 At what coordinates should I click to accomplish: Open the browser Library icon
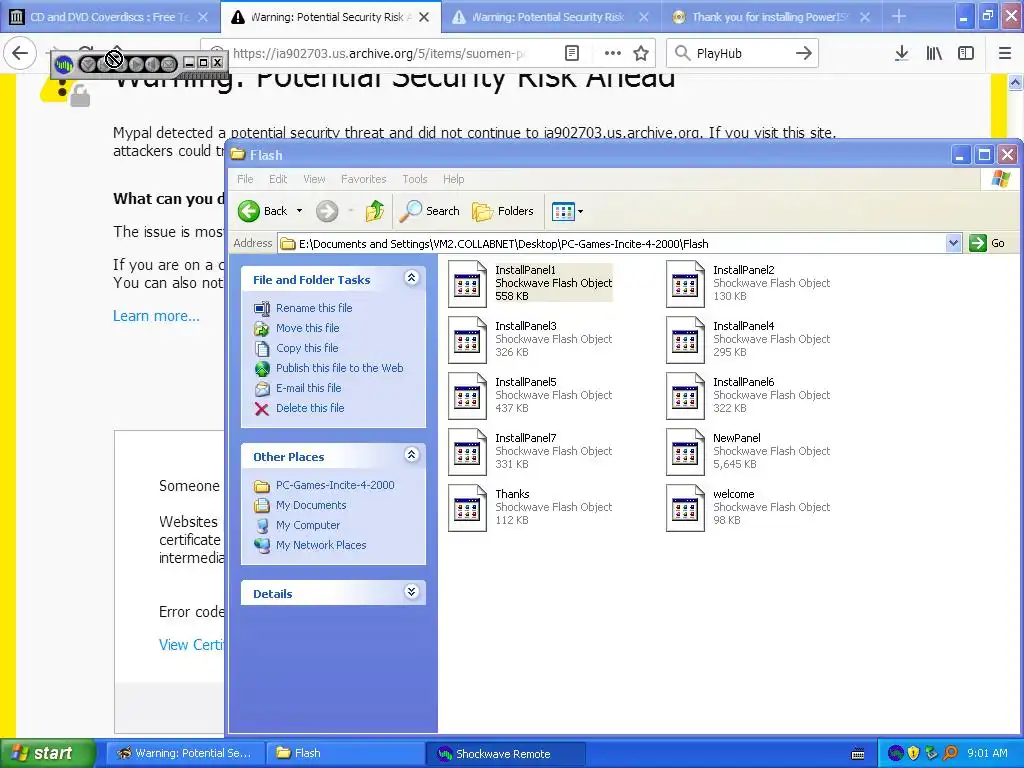click(934, 54)
